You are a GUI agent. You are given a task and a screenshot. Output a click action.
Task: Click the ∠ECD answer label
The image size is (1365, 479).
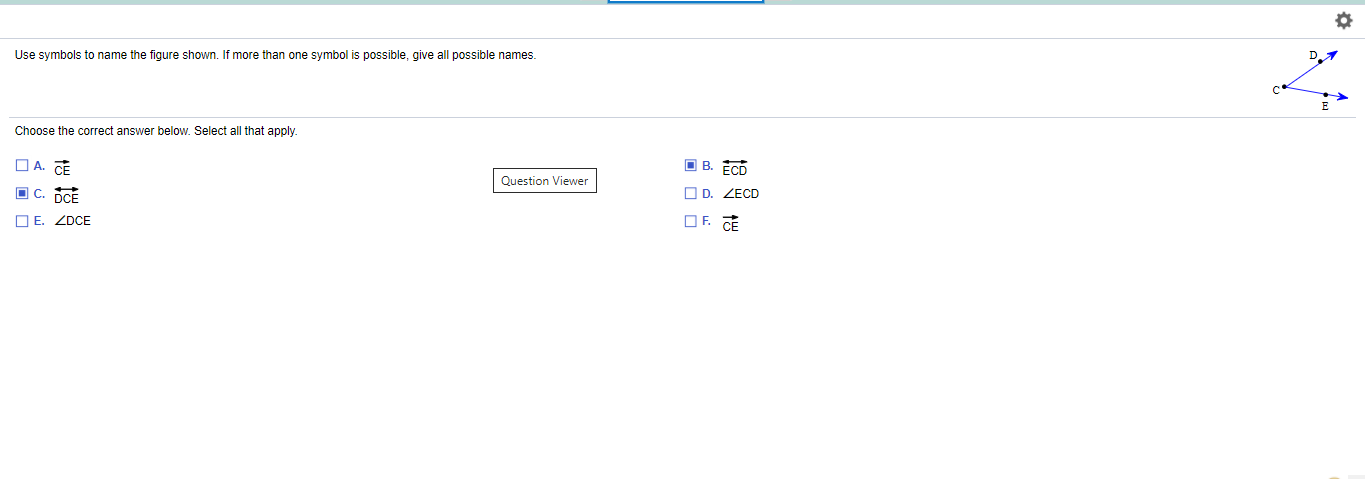(x=741, y=194)
